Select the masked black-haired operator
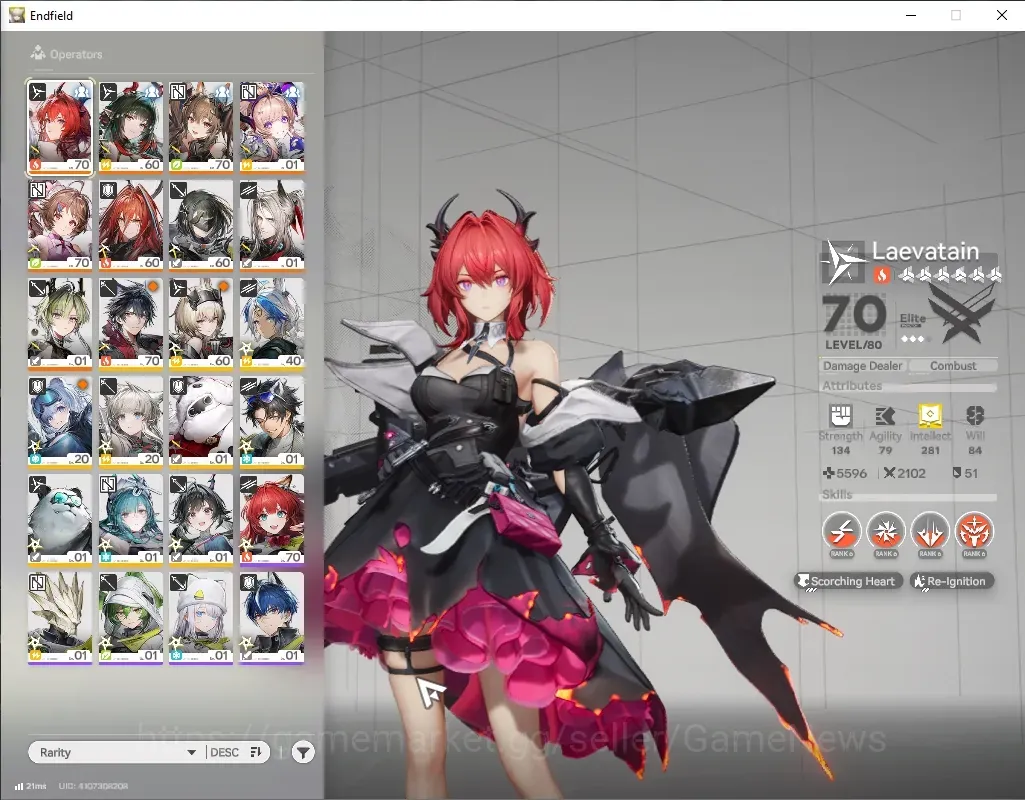 pos(201,225)
